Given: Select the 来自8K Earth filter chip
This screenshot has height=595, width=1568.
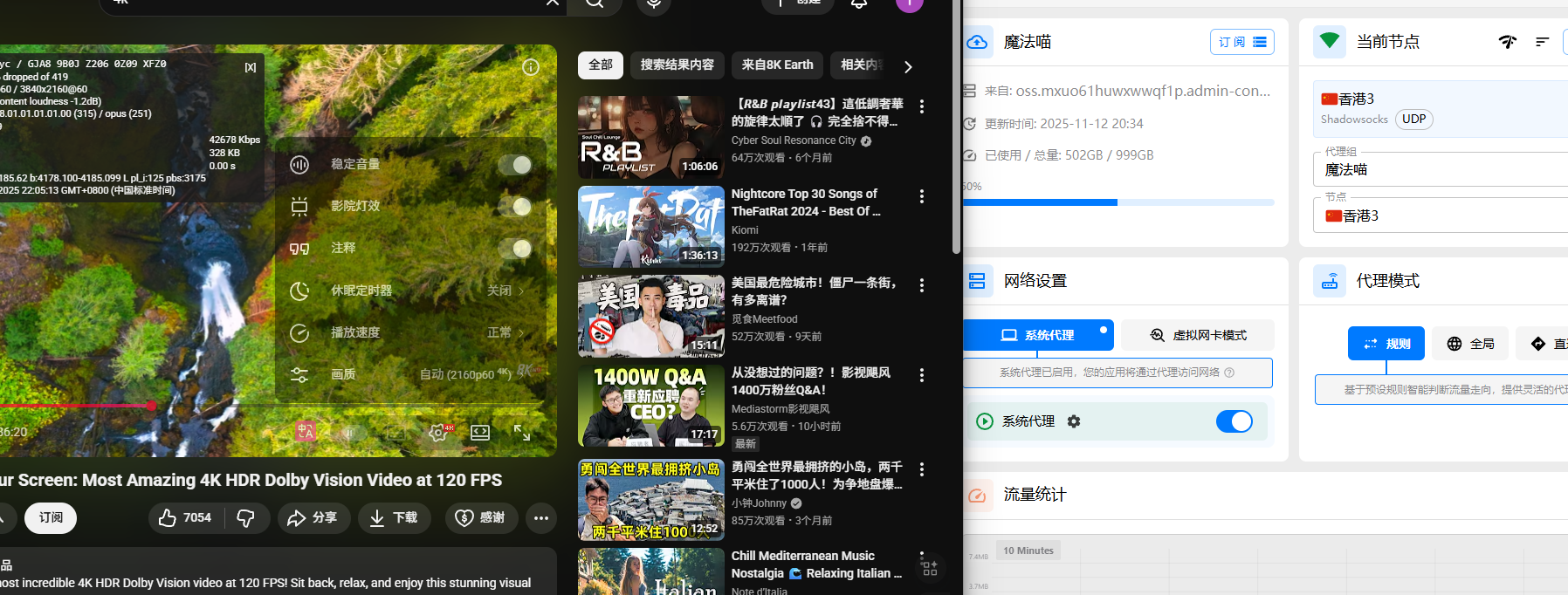Looking at the screenshot, I should pos(777,65).
